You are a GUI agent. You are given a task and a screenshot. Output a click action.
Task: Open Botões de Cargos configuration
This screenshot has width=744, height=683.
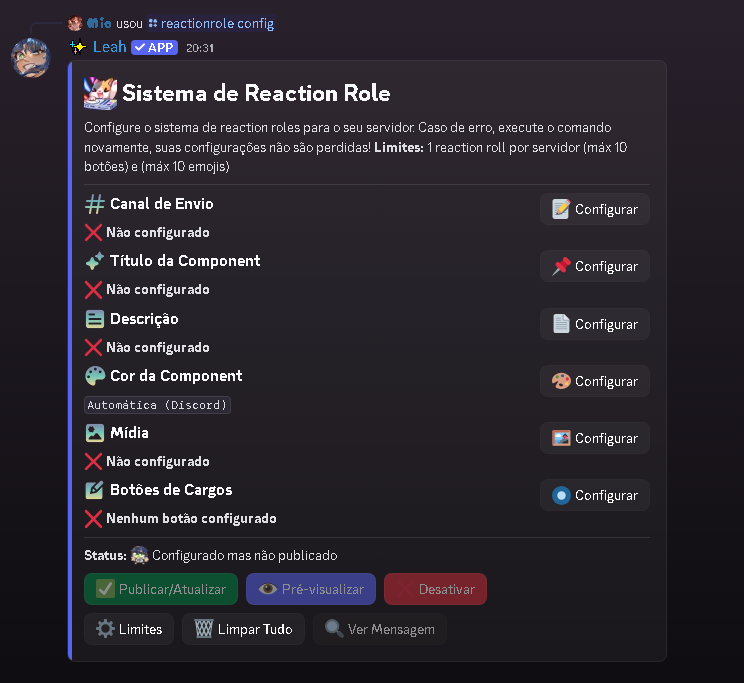pos(595,495)
